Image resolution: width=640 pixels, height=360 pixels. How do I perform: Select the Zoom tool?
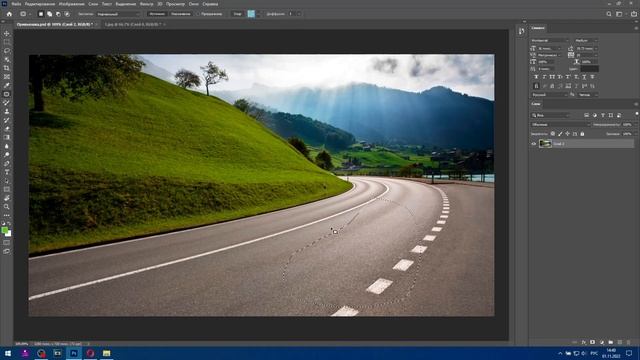7,207
